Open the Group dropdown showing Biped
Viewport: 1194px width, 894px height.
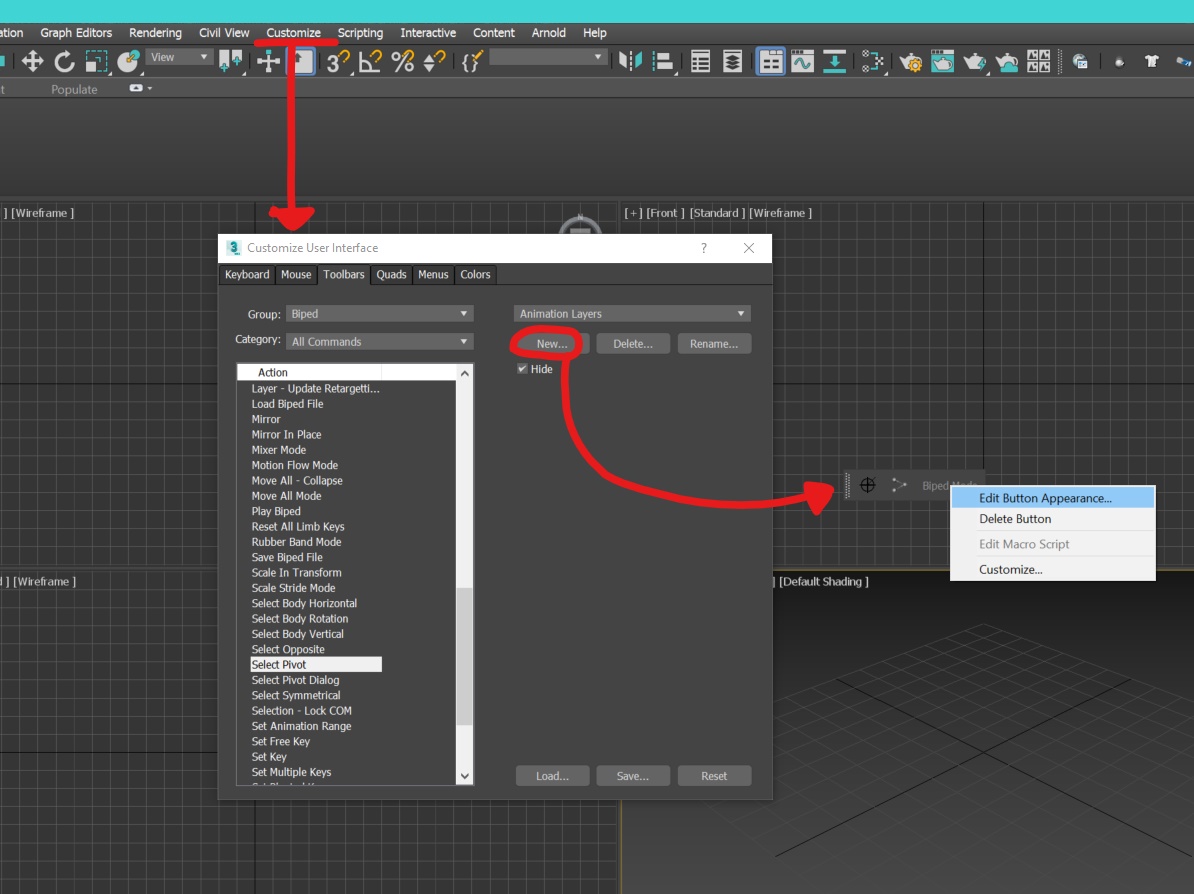[379, 313]
